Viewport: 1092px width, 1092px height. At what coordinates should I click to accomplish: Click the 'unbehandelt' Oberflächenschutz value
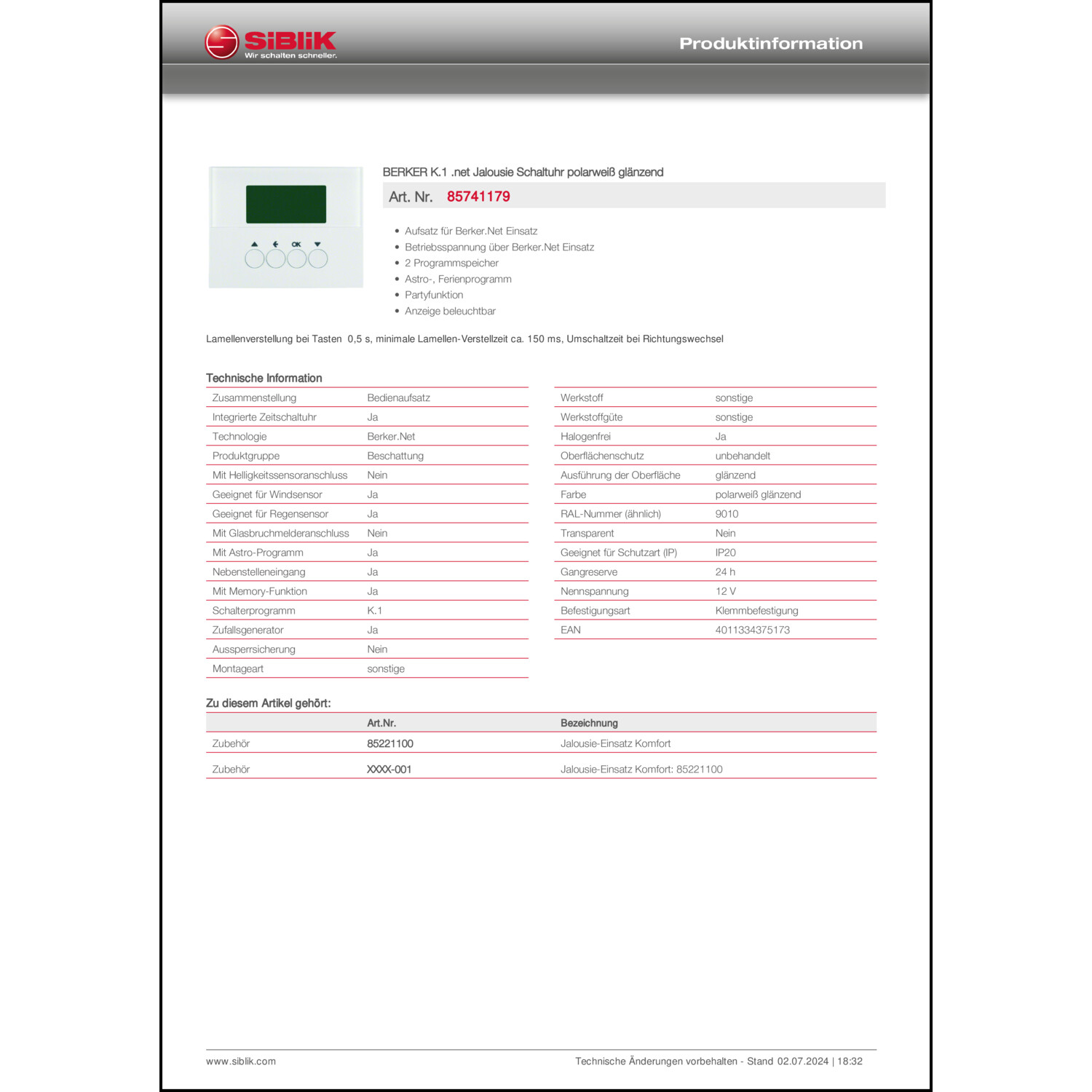click(x=743, y=456)
